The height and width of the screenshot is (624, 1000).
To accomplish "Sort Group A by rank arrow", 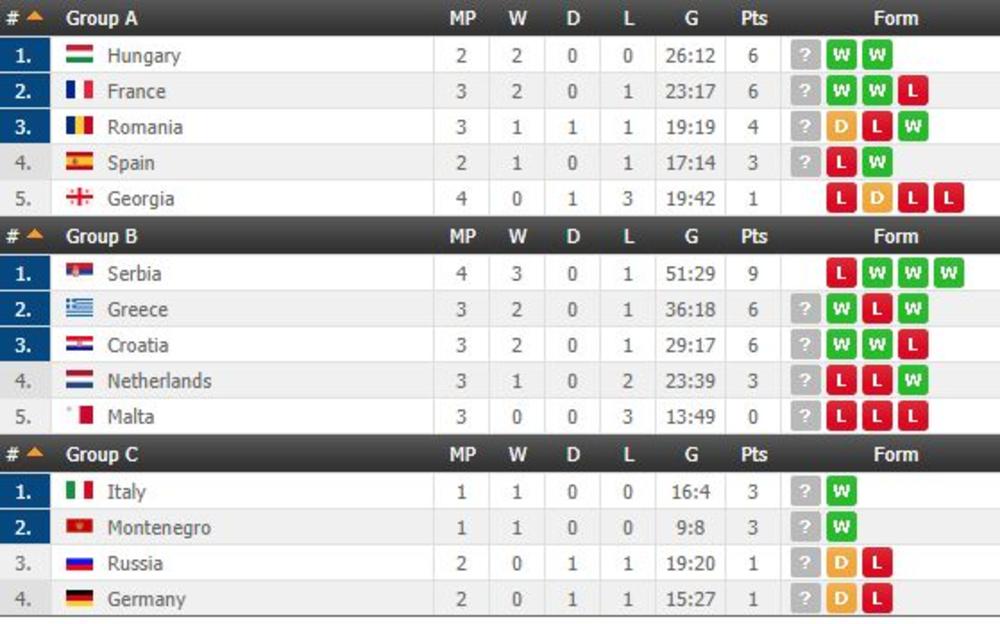I will click(x=35, y=18).
